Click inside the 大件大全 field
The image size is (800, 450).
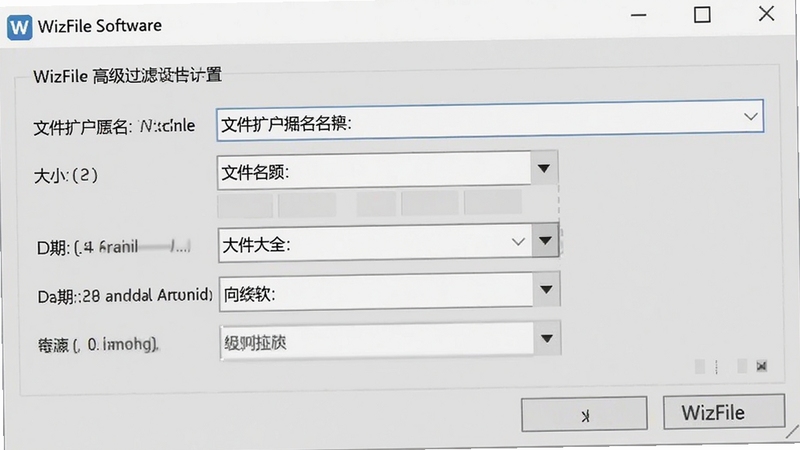(375, 244)
